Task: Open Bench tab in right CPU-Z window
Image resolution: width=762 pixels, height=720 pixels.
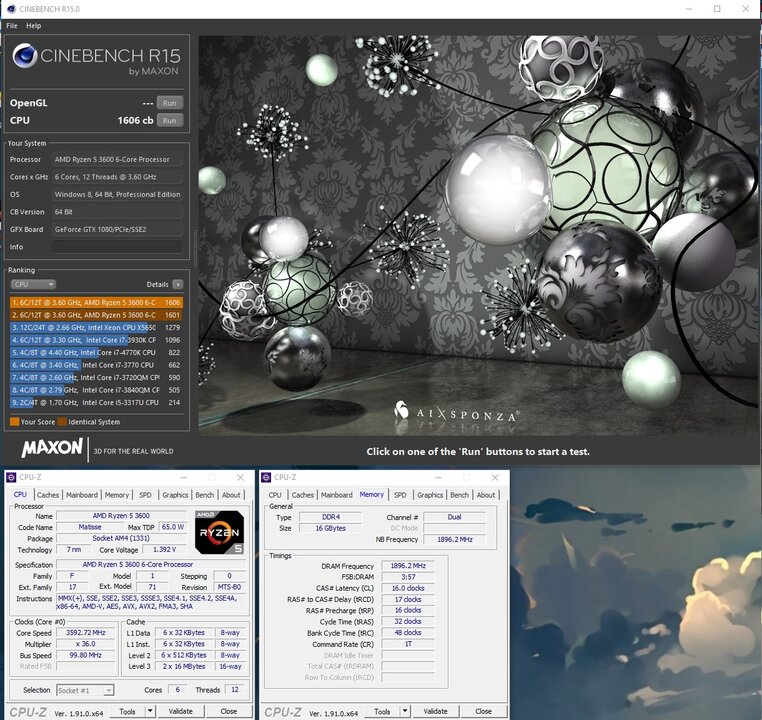Action: (x=459, y=495)
